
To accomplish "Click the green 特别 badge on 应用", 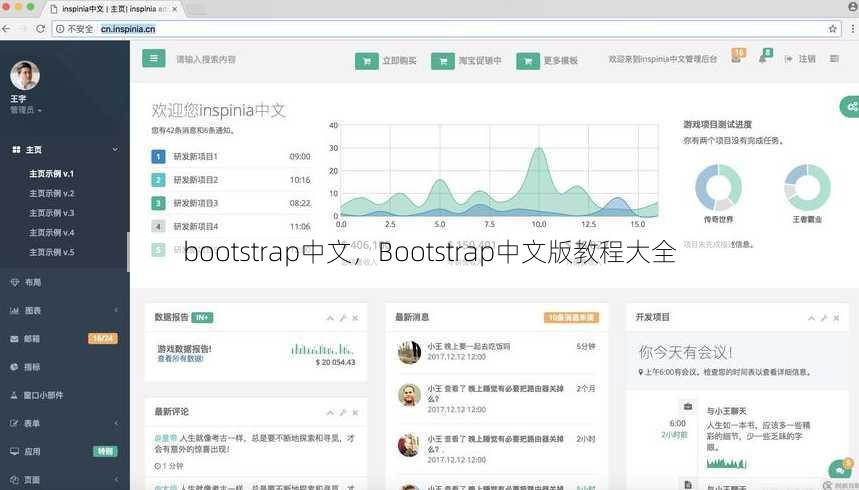I will [105, 452].
